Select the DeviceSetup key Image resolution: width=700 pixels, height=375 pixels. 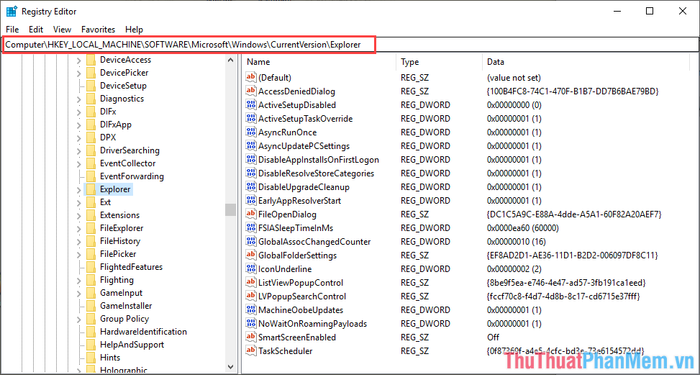(x=123, y=86)
